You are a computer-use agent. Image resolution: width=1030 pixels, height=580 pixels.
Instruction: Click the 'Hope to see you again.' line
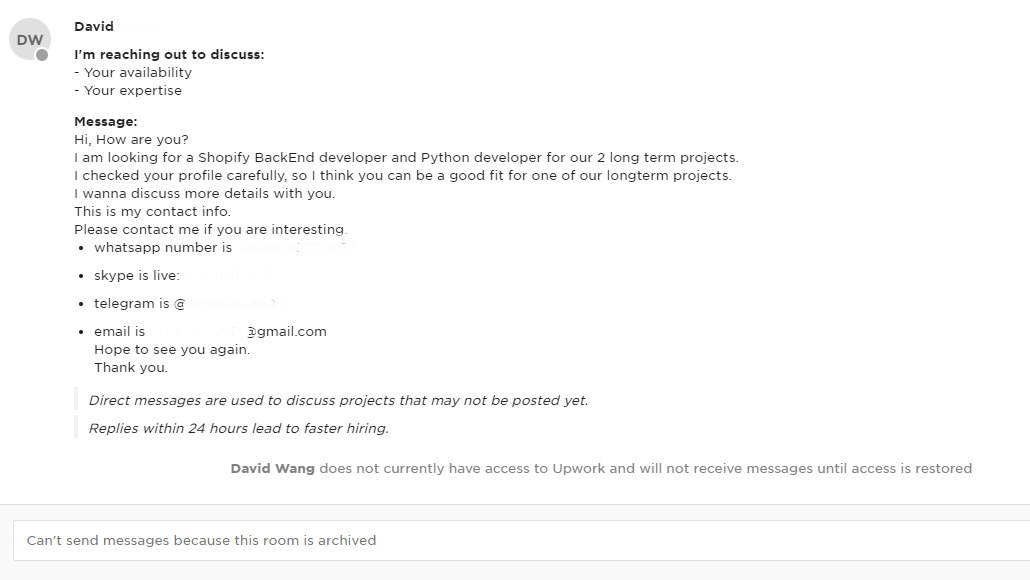coord(172,349)
